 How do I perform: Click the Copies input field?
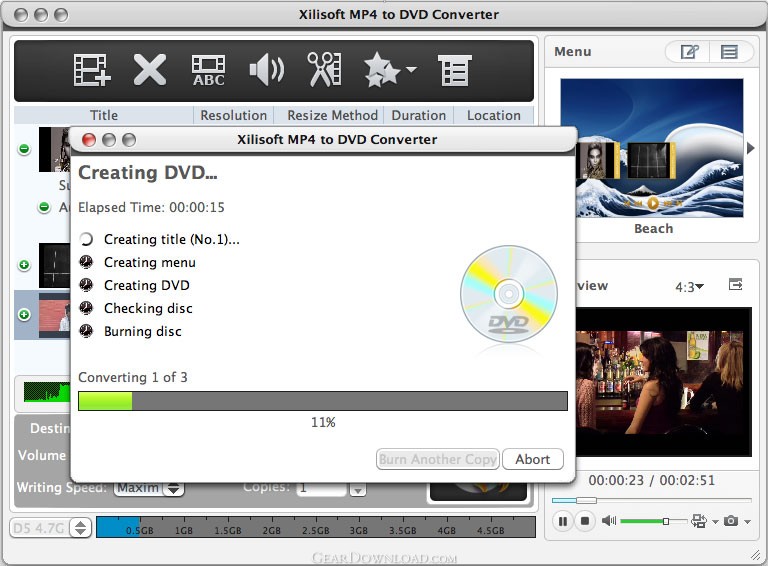322,488
